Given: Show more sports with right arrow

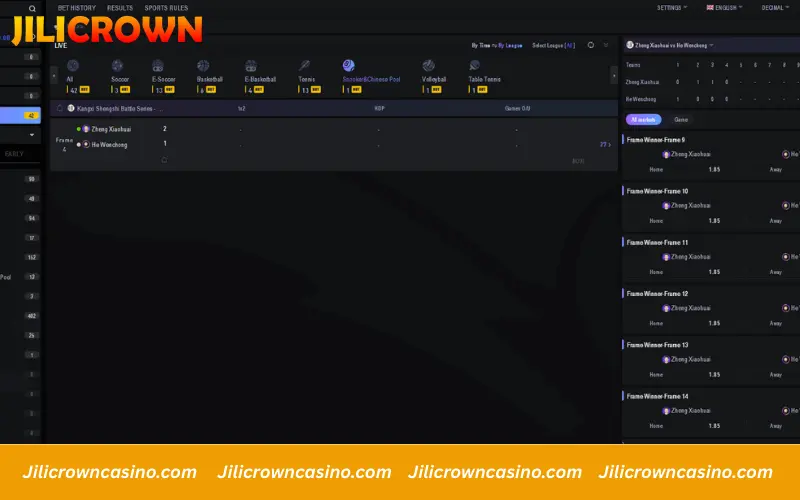Looking at the screenshot, I should 614,76.
